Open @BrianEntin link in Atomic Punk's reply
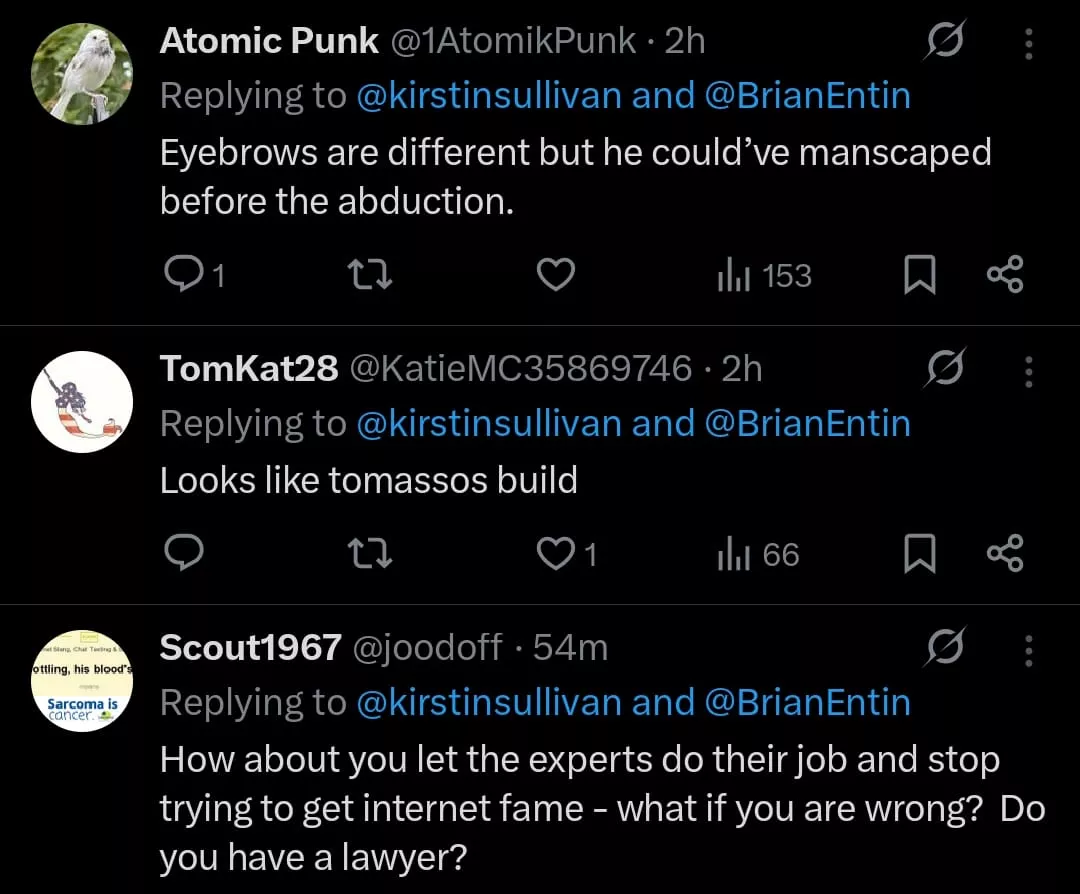The width and height of the screenshot is (1080, 894). click(808, 96)
